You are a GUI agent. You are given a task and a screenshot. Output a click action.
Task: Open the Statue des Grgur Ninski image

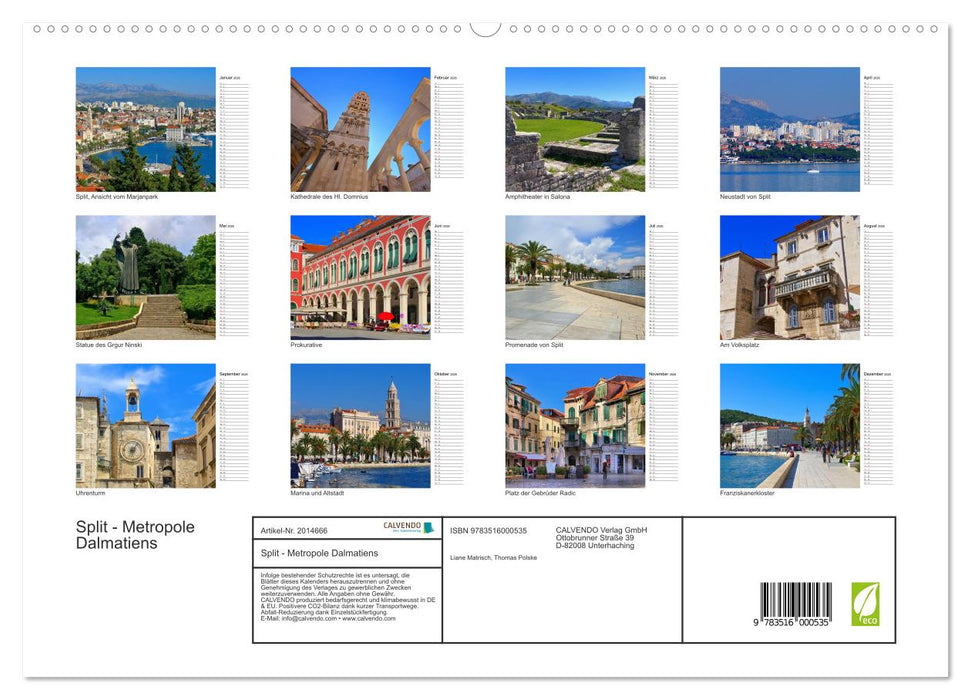(146, 278)
